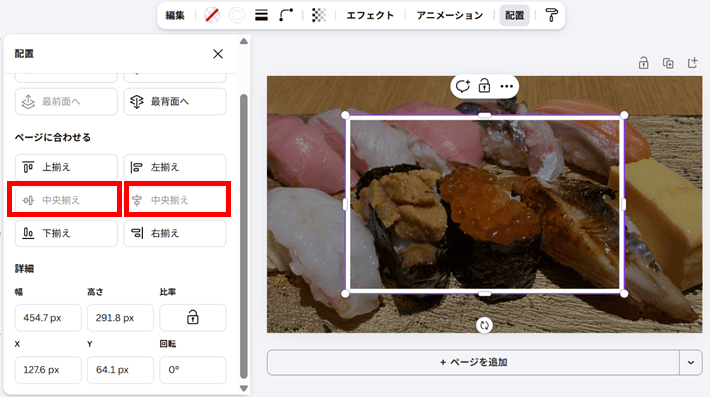The height and width of the screenshot is (397, 710).
Task: Toggle the 比率 aspect ratio lock
Action: [193, 317]
